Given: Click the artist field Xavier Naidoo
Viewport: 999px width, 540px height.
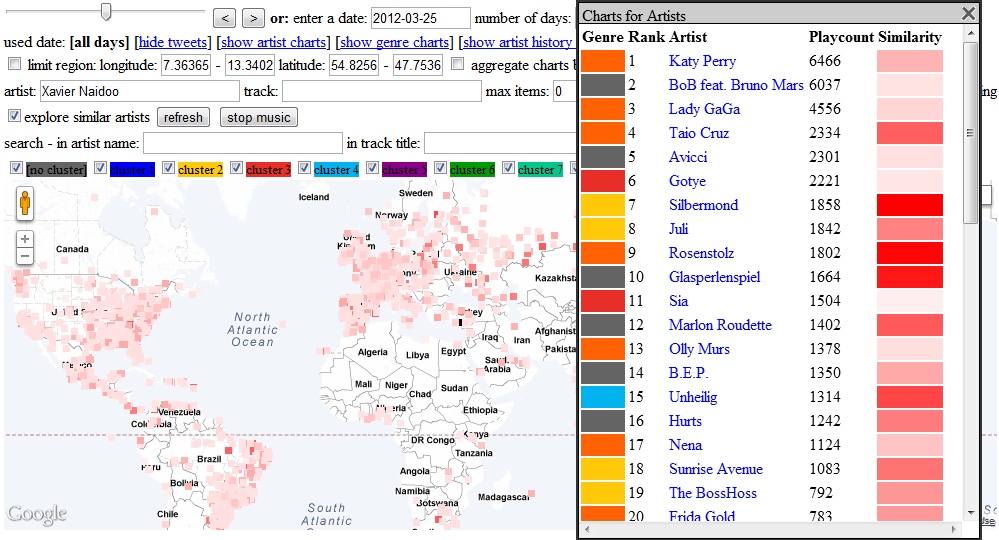Looking at the screenshot, I should 140,91.
